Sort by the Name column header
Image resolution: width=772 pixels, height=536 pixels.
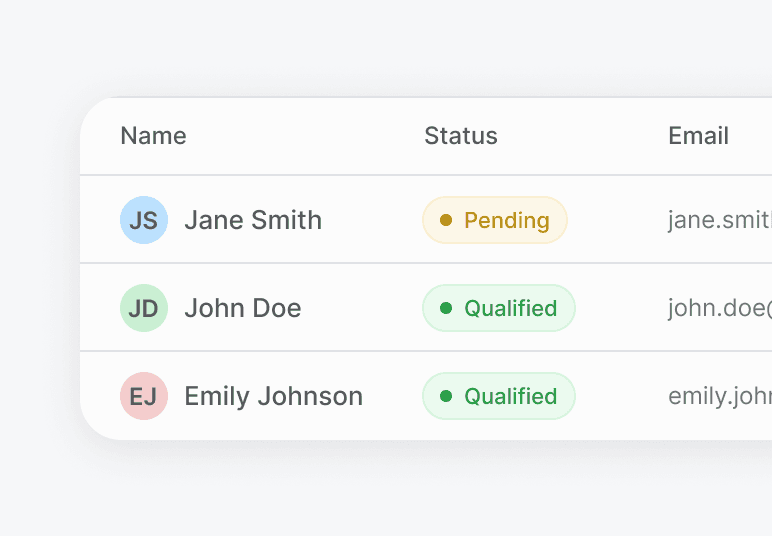click(154, 136)
